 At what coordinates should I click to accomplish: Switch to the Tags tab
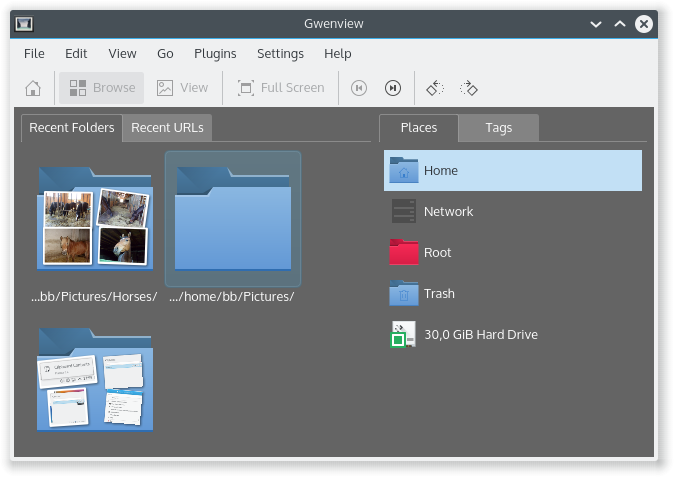498,127
